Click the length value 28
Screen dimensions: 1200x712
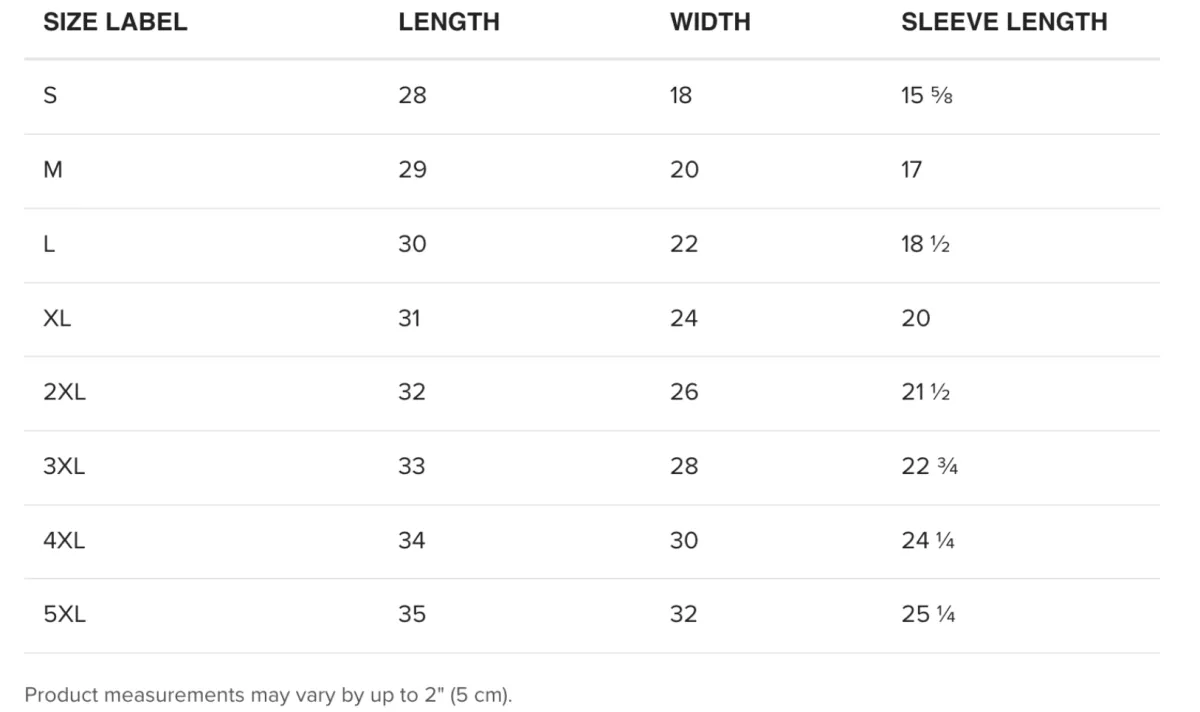point(412,96)
